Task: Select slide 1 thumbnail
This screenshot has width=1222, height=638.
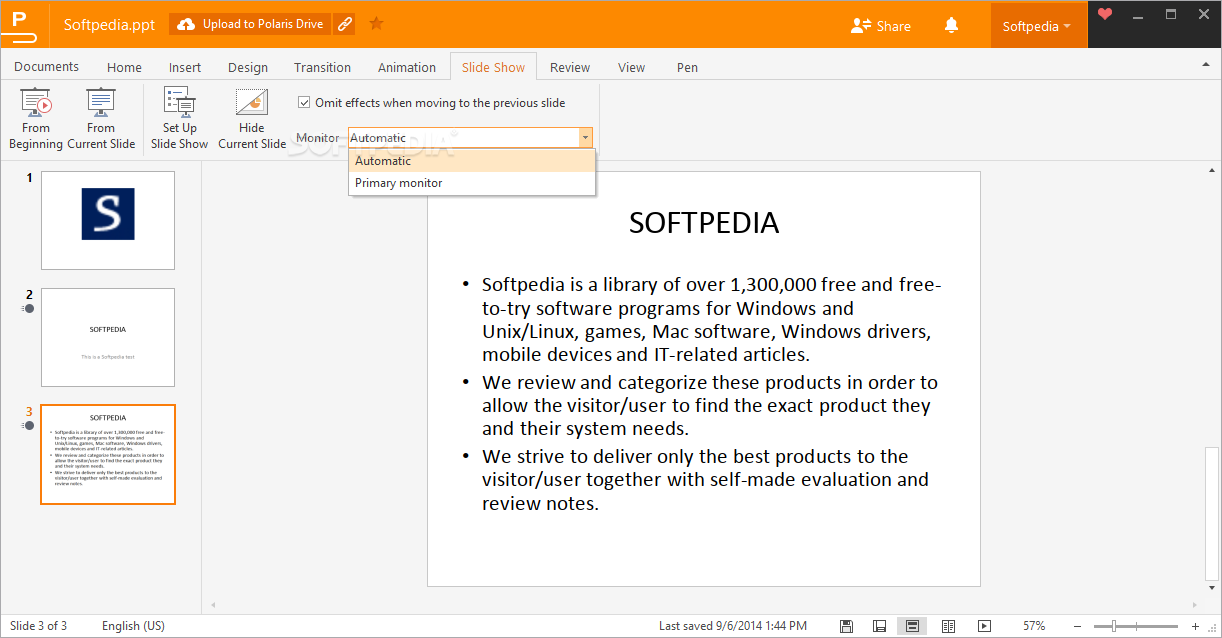Action: [108, 220]
